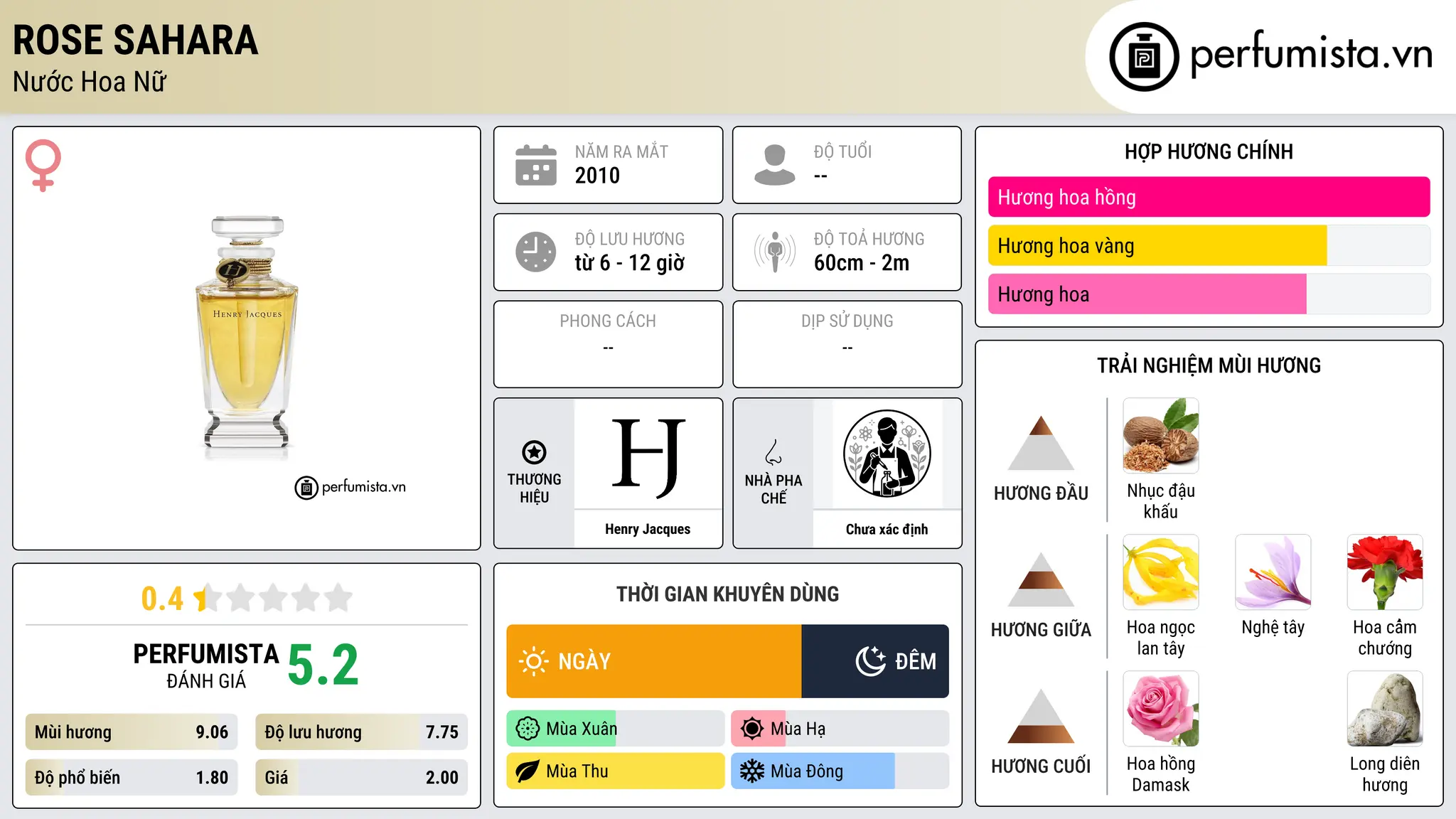Screen dimensions: 1456x819
Task: Click the perfumista.vn site name in header
Action: click(x=1311, y=54)
